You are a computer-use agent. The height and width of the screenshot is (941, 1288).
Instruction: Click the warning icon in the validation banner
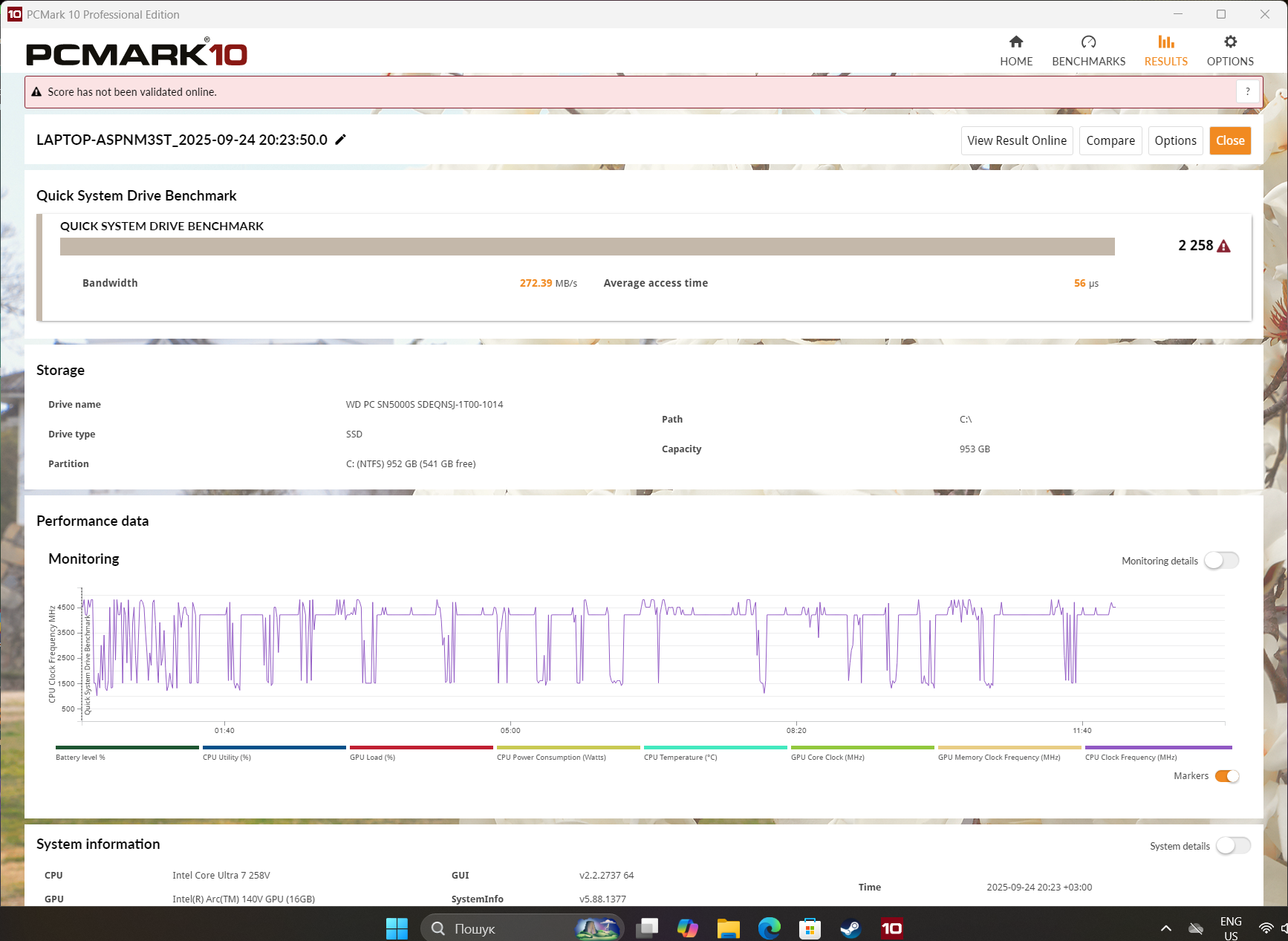point(36,92)
